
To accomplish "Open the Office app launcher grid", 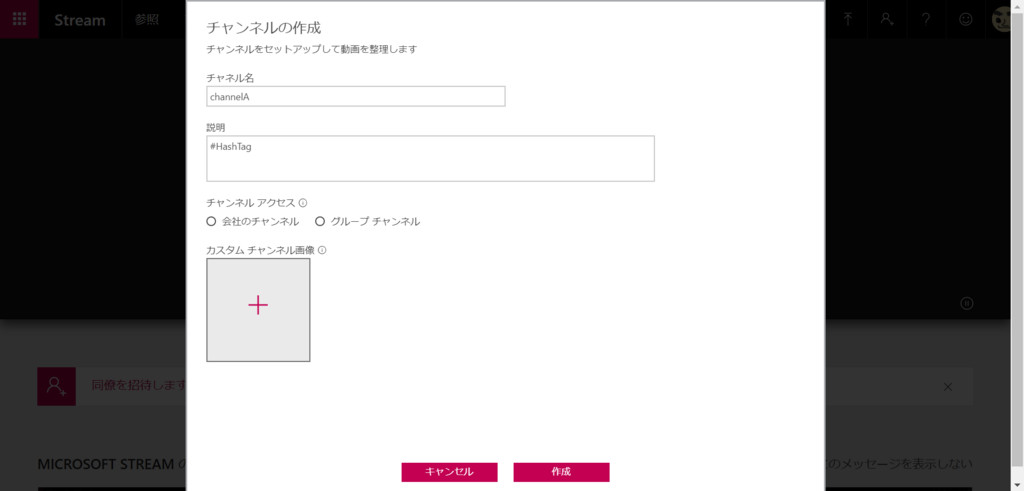I will tap(20, 19).
